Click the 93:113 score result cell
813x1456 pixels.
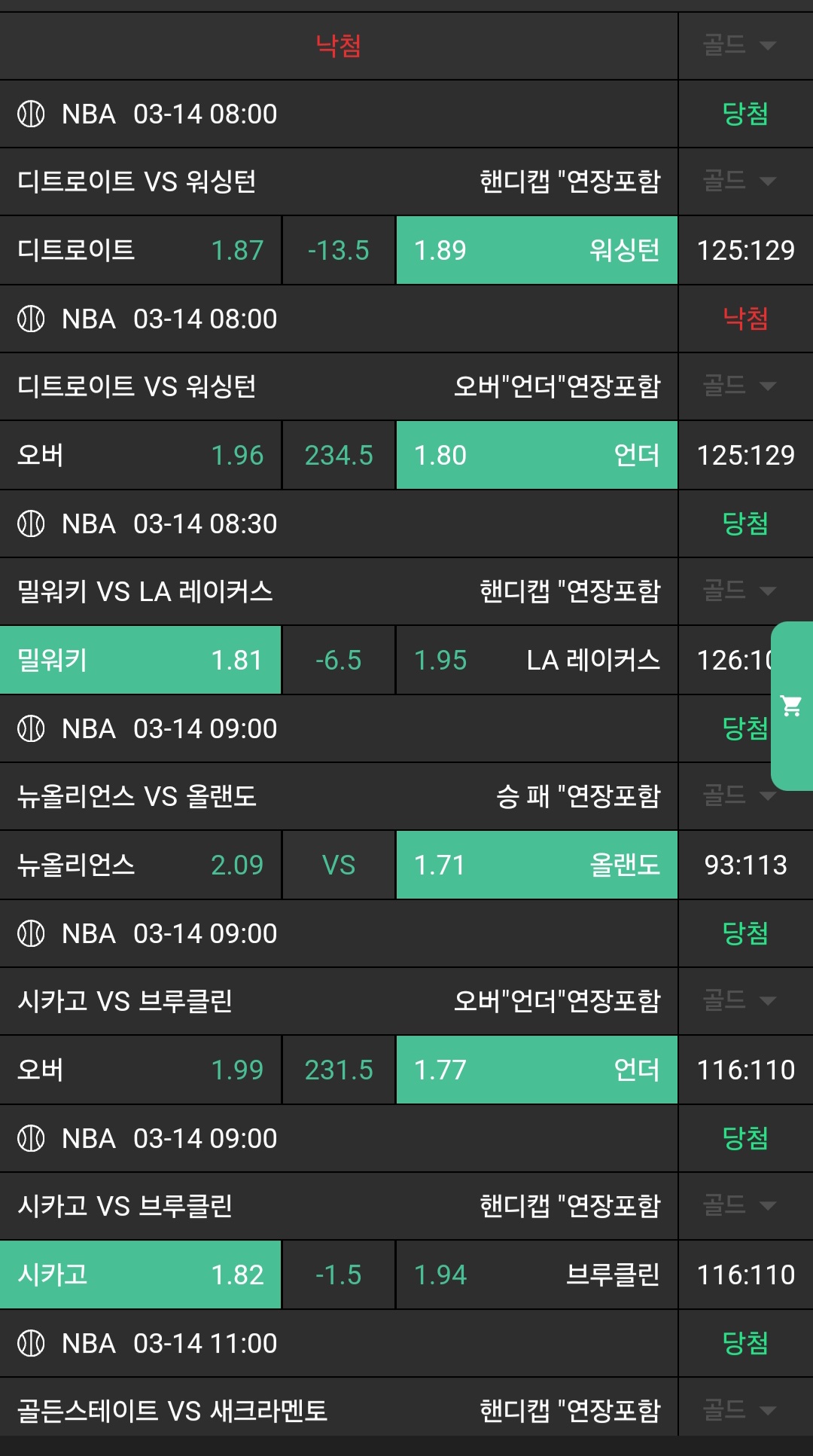pyautogui.click(x=745, y=865)
